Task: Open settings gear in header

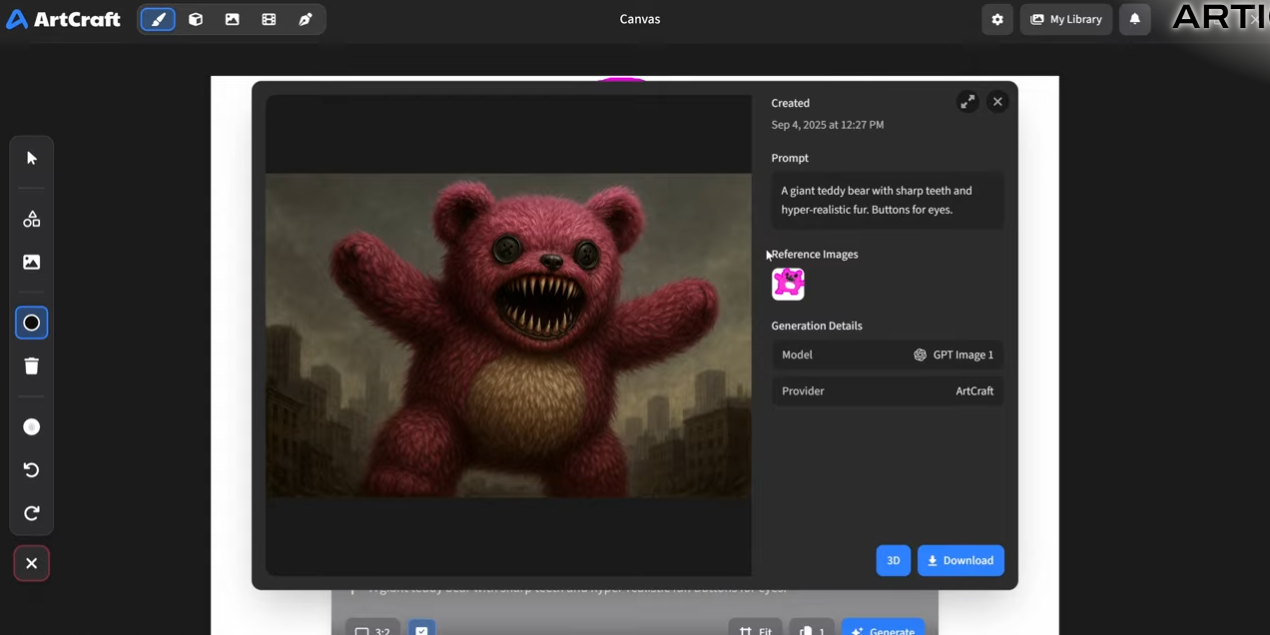Action: pos(997,19)
